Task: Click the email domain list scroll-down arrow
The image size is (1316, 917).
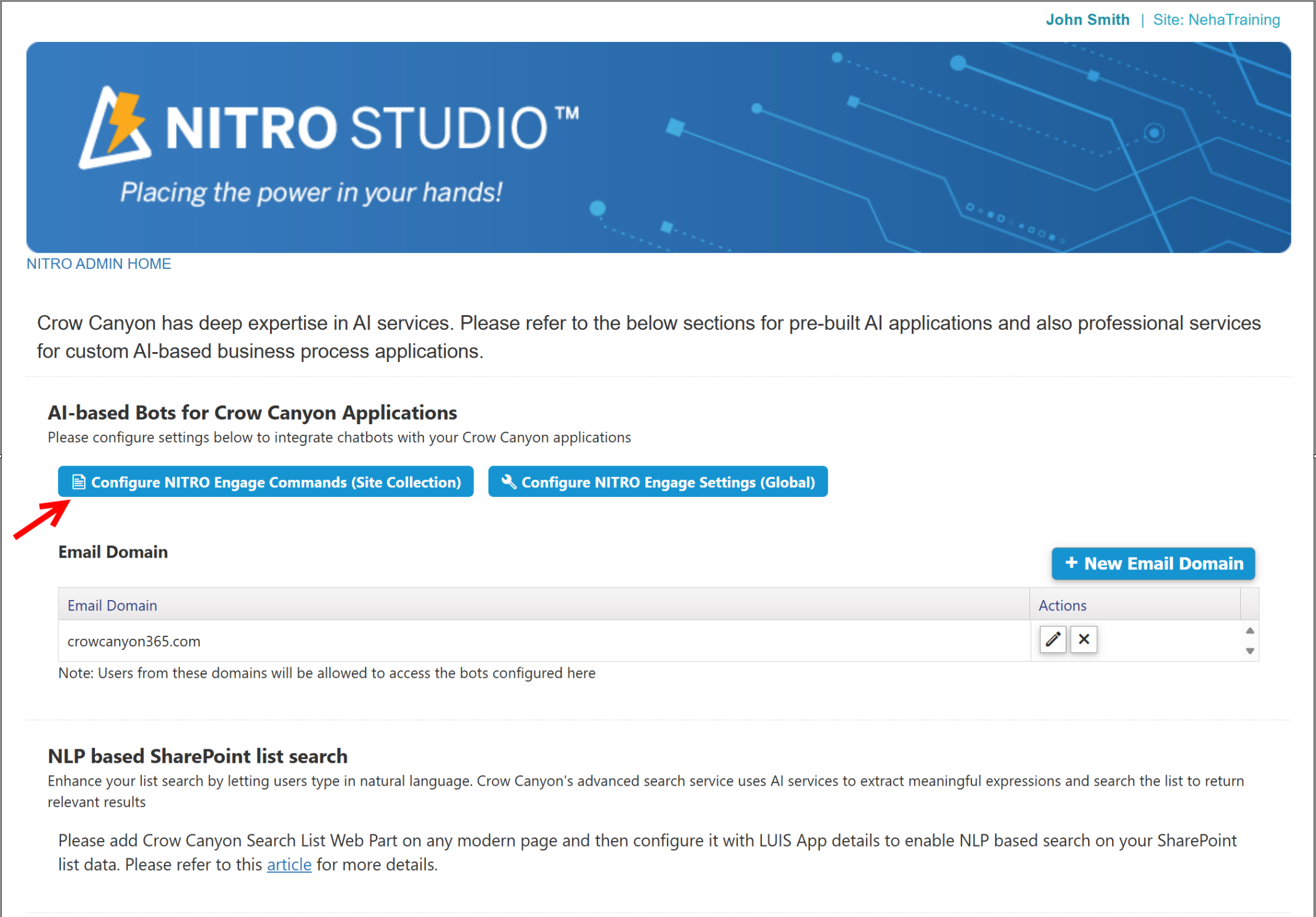Action: [1250, 651]
